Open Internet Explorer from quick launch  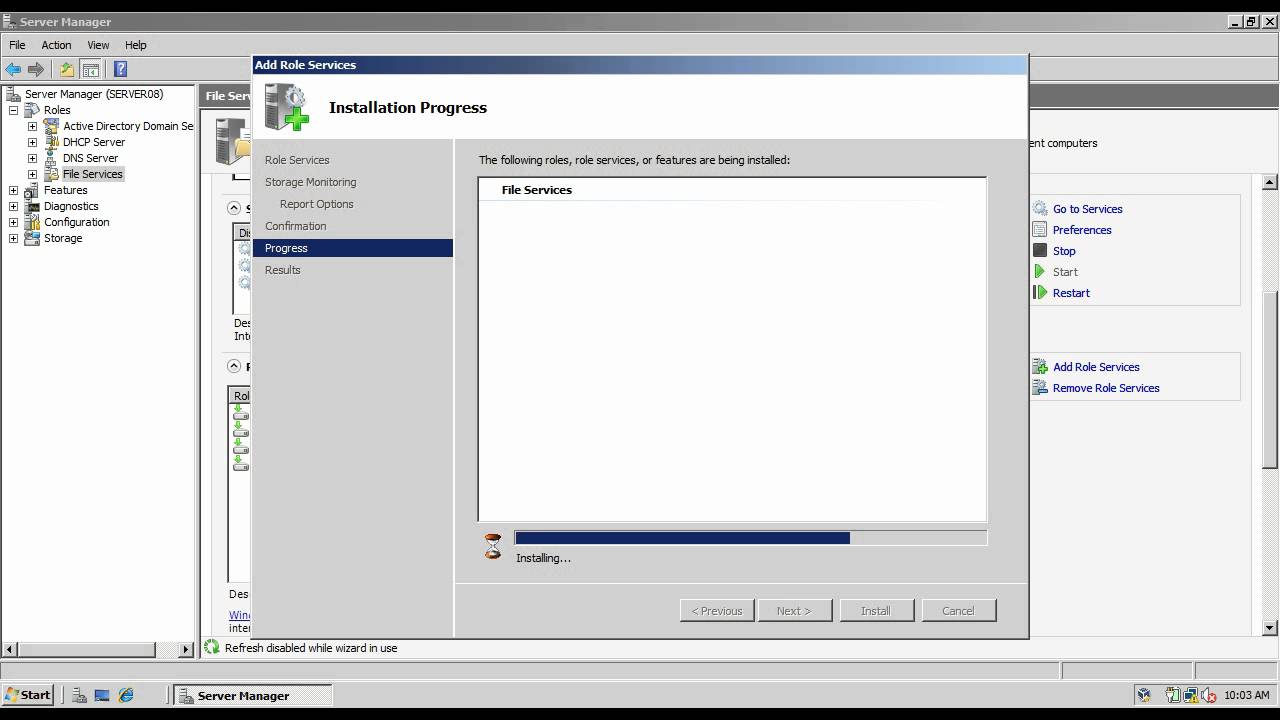pyautogui.click(x=126, y=695)
